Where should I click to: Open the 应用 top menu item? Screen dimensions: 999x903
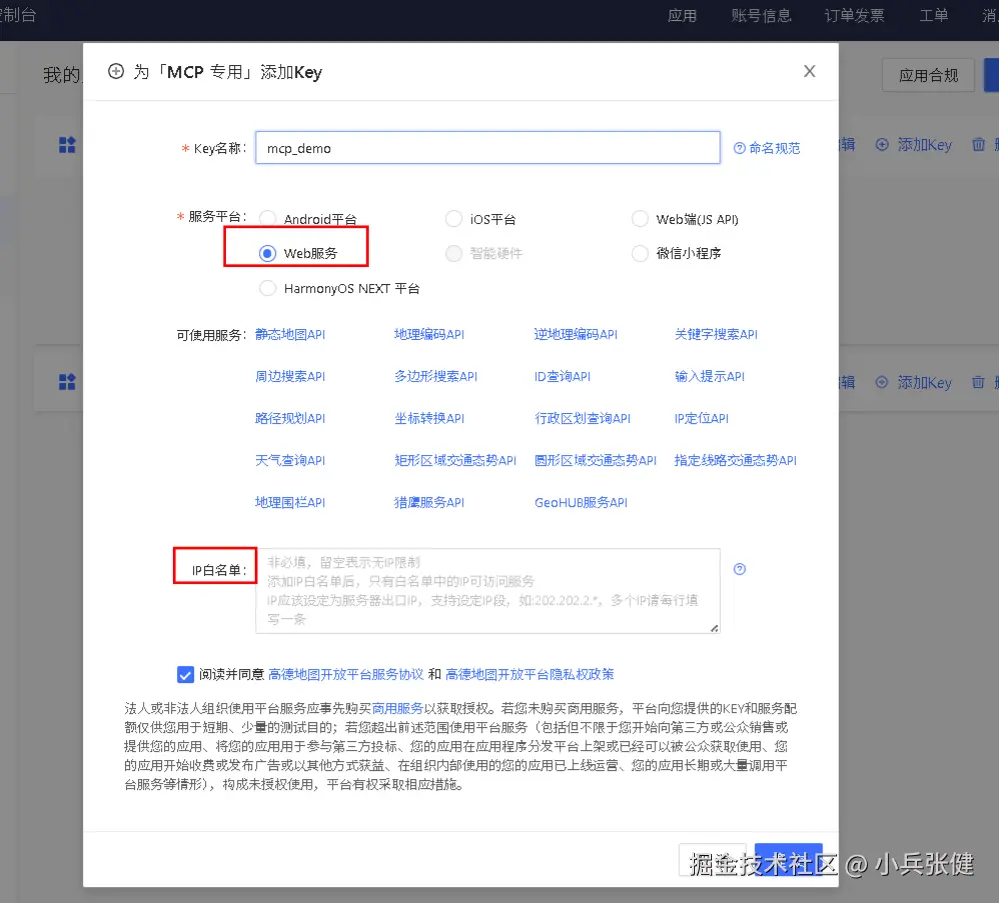pos(682,15)
